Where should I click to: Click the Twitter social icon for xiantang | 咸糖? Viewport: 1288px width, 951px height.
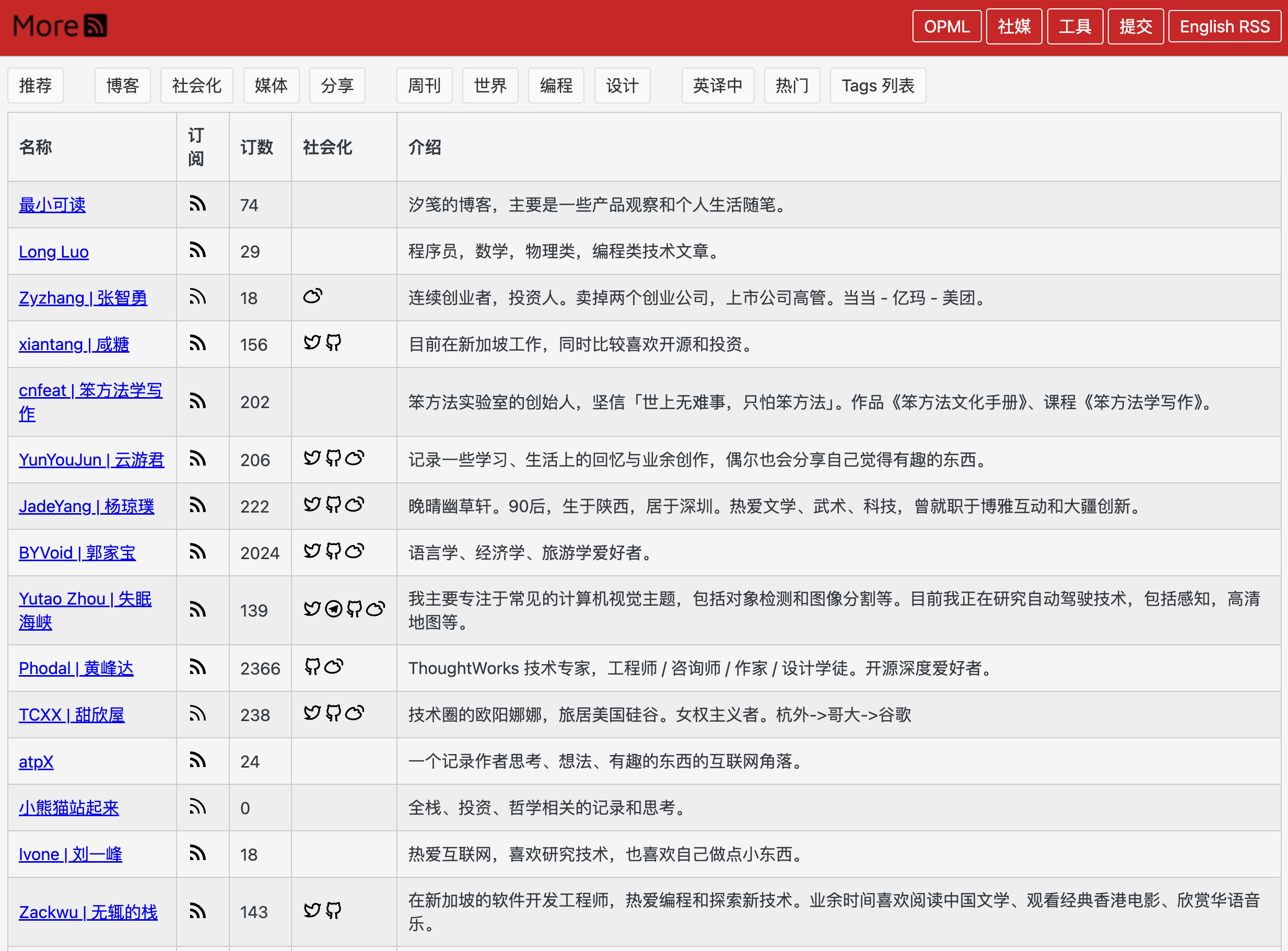pyautogui.click(x=311, y=343)
